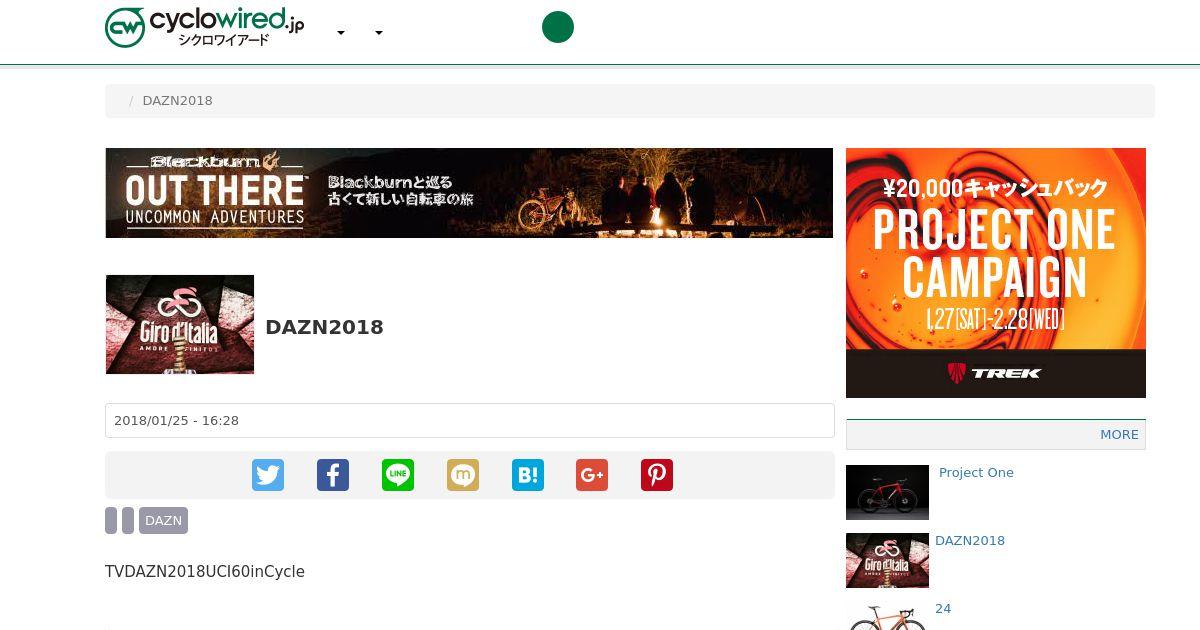Open sidebar article link starting with 24
The width and height of the screenshot is (1200, 630).
click(943, 609)
